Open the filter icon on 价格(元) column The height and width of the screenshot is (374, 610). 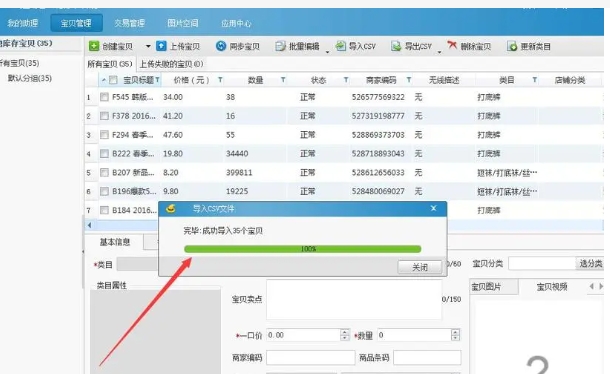[220, 80]
